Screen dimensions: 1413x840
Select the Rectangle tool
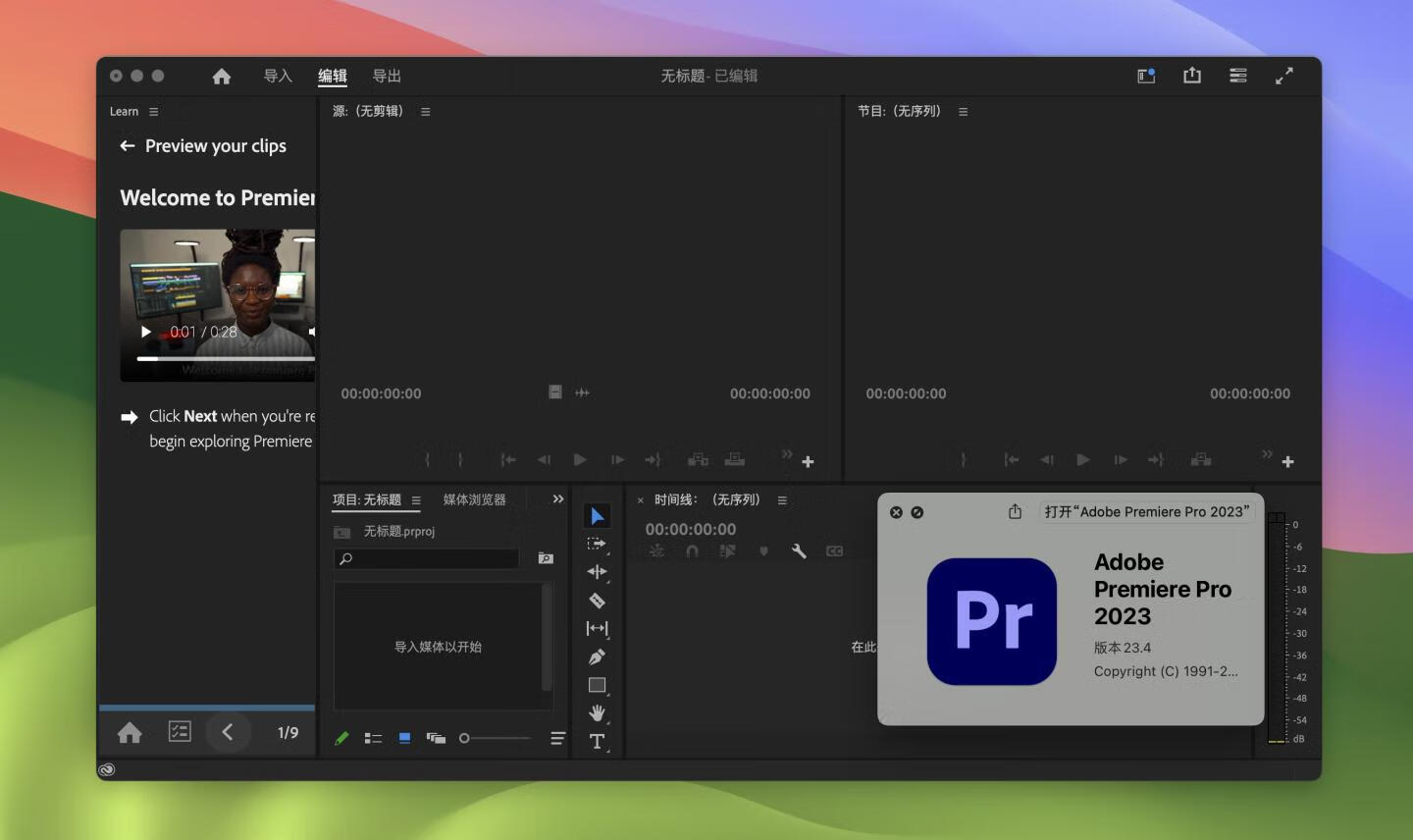point(597,685)
